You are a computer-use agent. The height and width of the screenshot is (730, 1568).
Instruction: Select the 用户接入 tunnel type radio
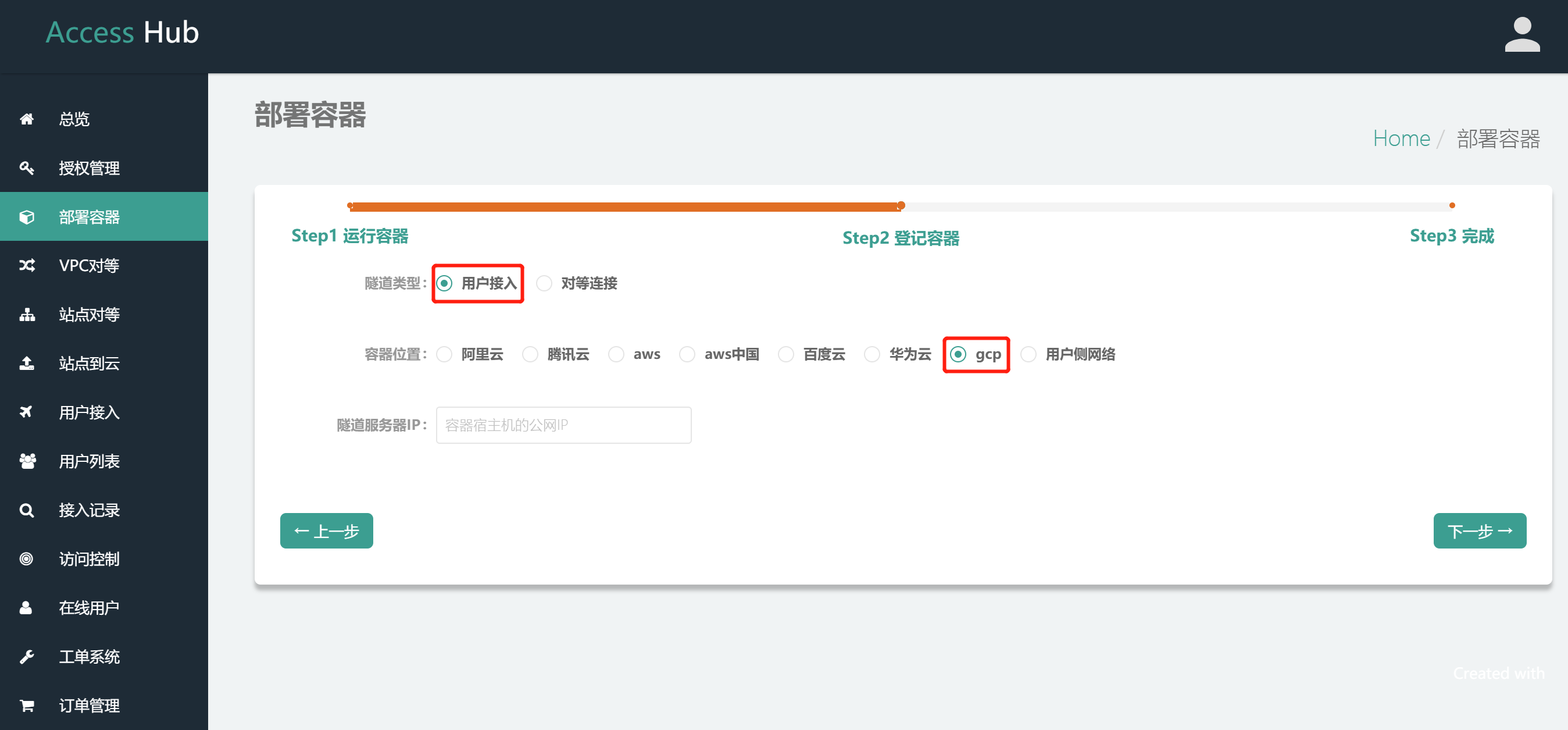444,283
